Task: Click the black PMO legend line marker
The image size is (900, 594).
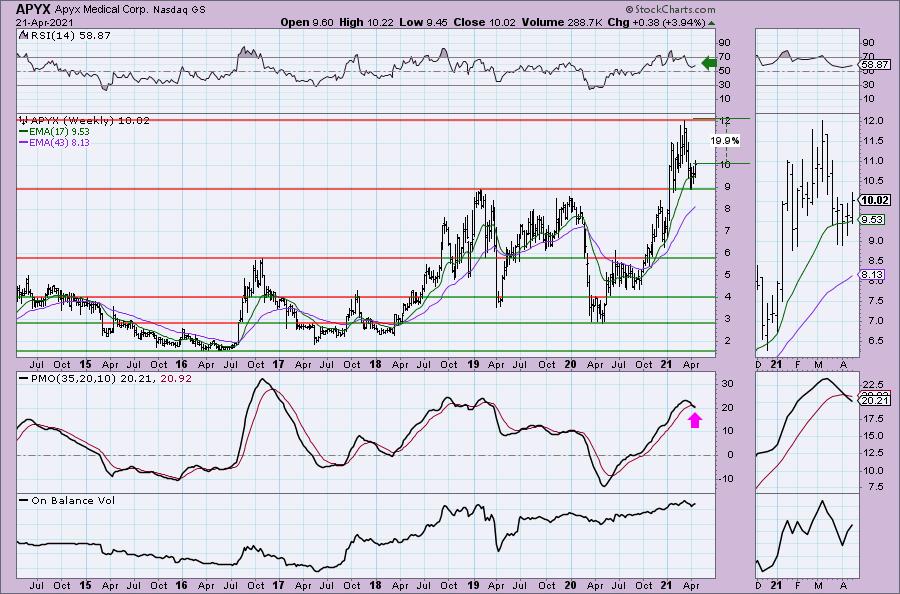Action: coord(24,379)
